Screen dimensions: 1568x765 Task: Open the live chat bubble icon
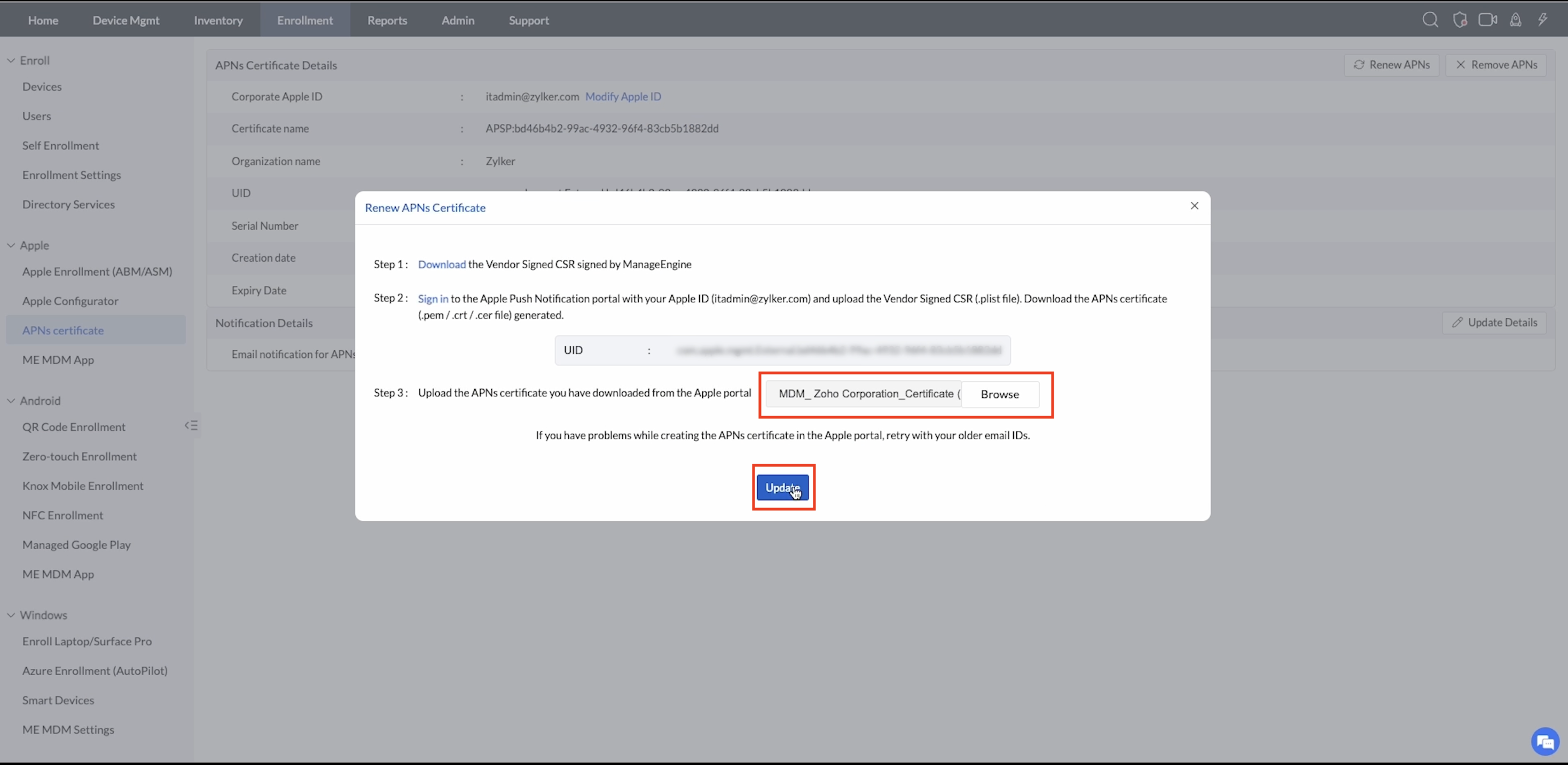coord(1545,741)
